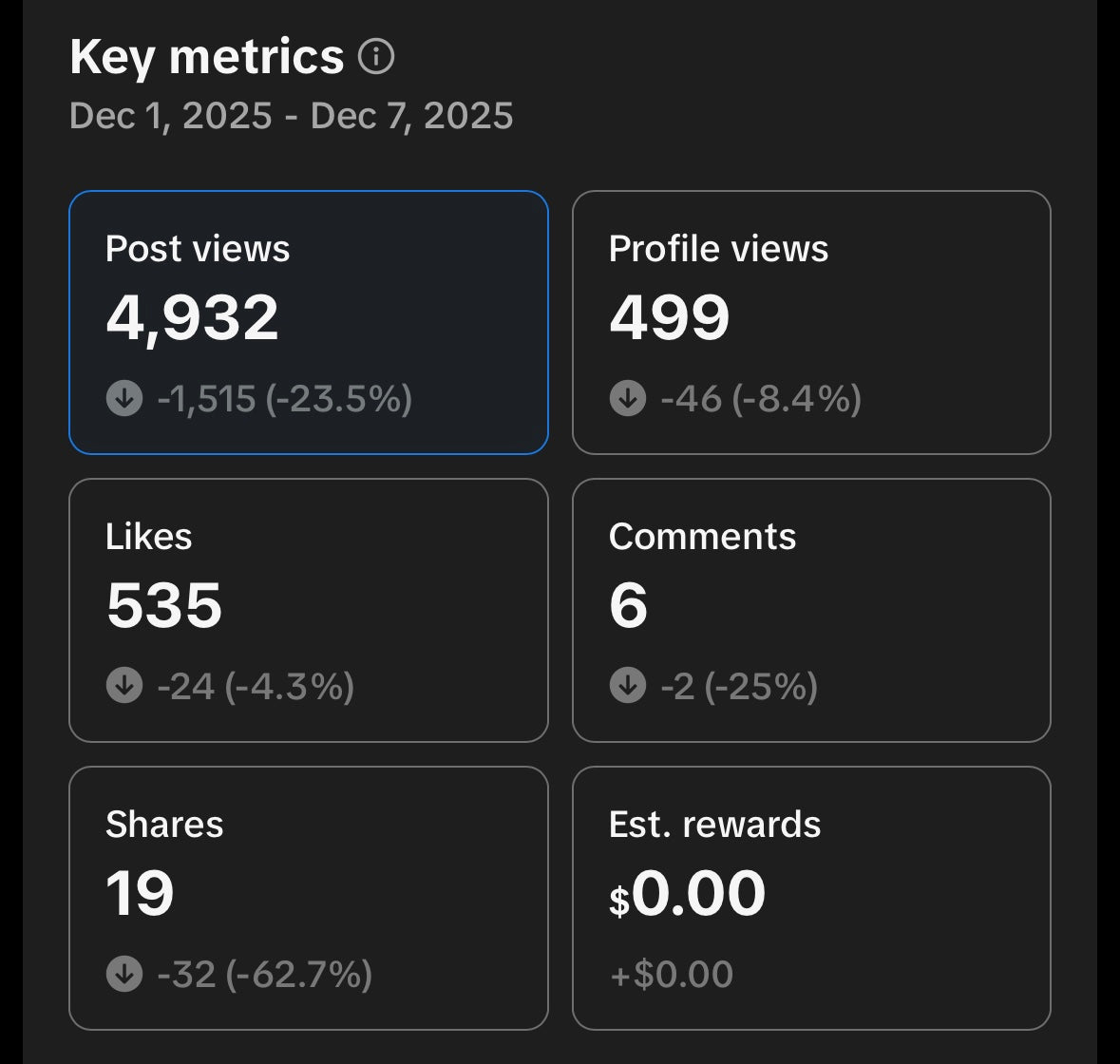Select the Profile views metric card
Viewport: 1120px width, 1064px height.
(811, 323)
